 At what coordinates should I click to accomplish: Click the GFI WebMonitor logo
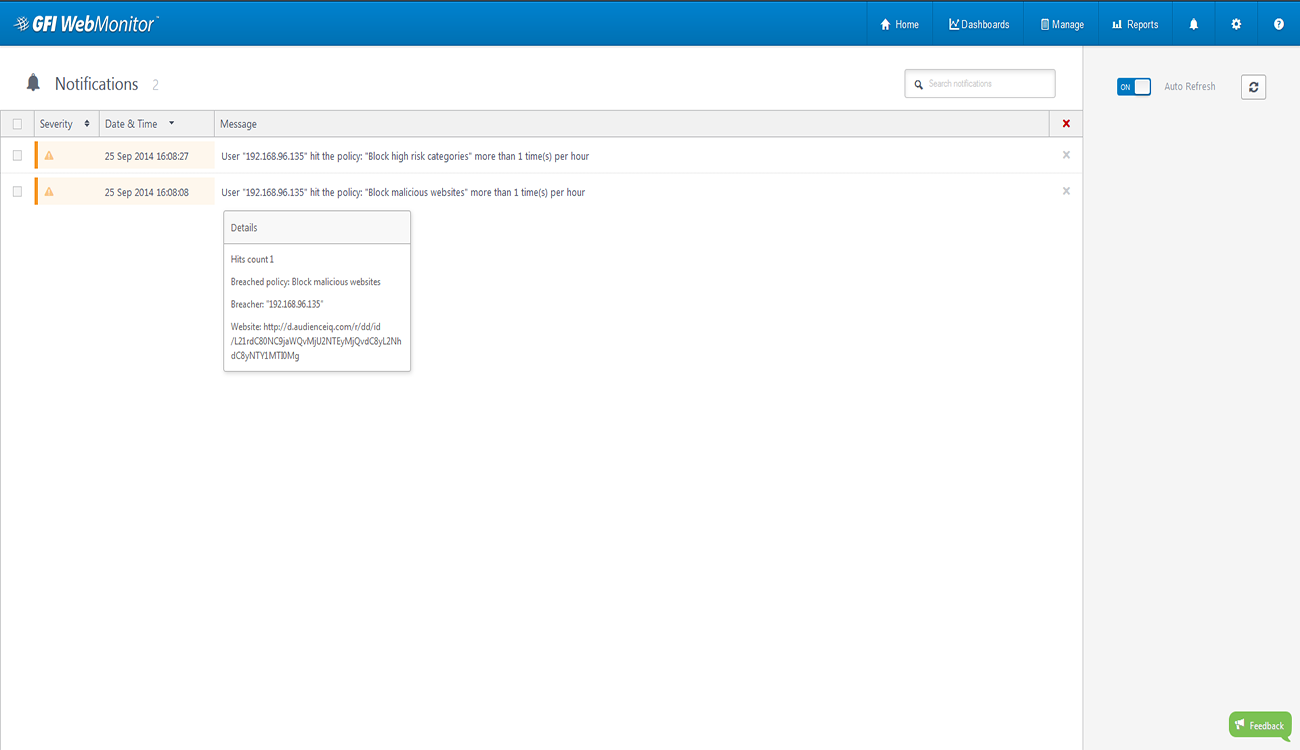86,24
